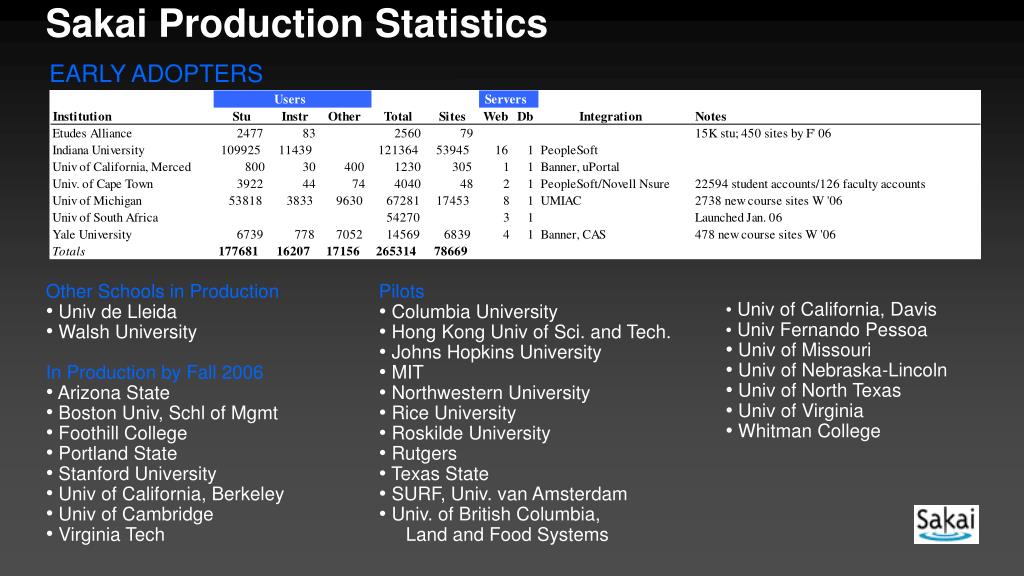Select the note "15K stu; 450 sites by F 06"

763,133
